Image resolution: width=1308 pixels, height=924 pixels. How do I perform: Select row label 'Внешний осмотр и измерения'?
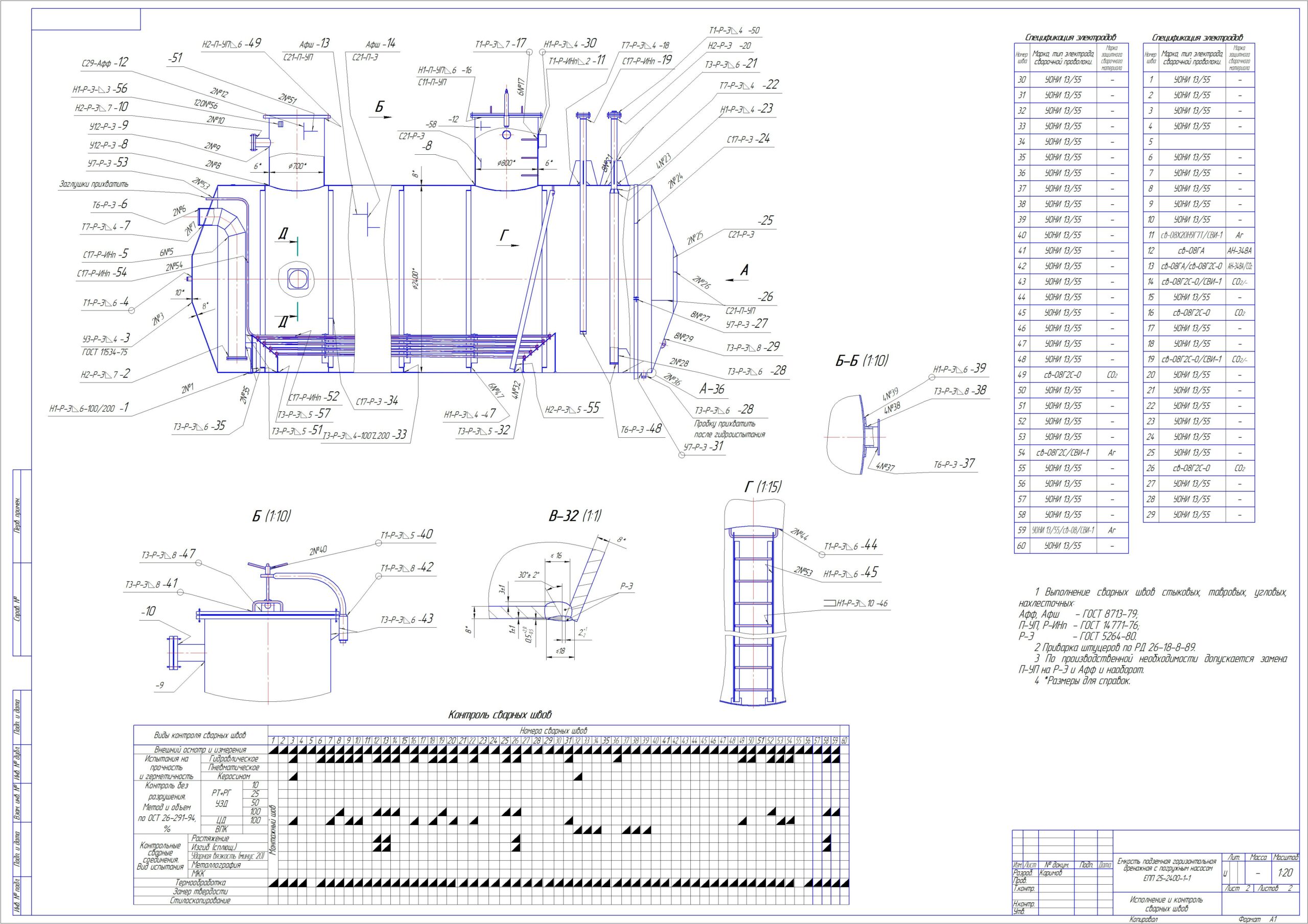pyautogui.click(x=200, y=750)
